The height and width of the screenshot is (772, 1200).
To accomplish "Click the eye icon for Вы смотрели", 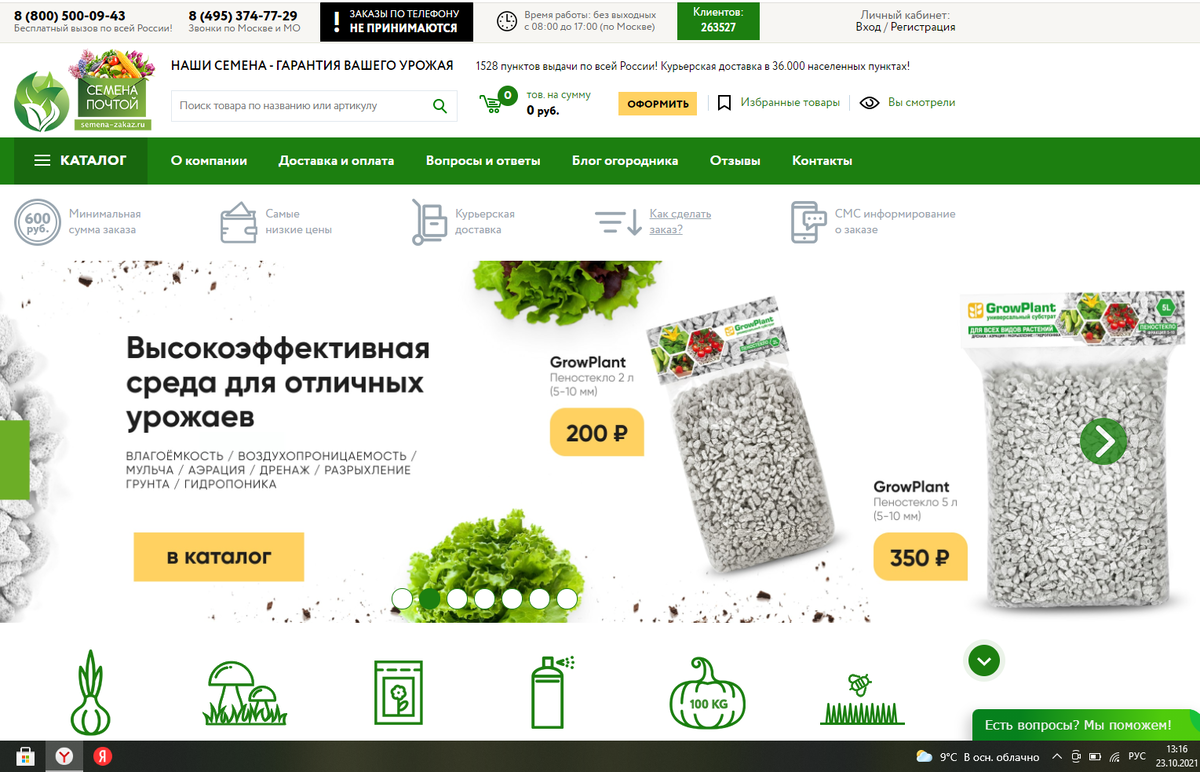I will click(869, 103).
